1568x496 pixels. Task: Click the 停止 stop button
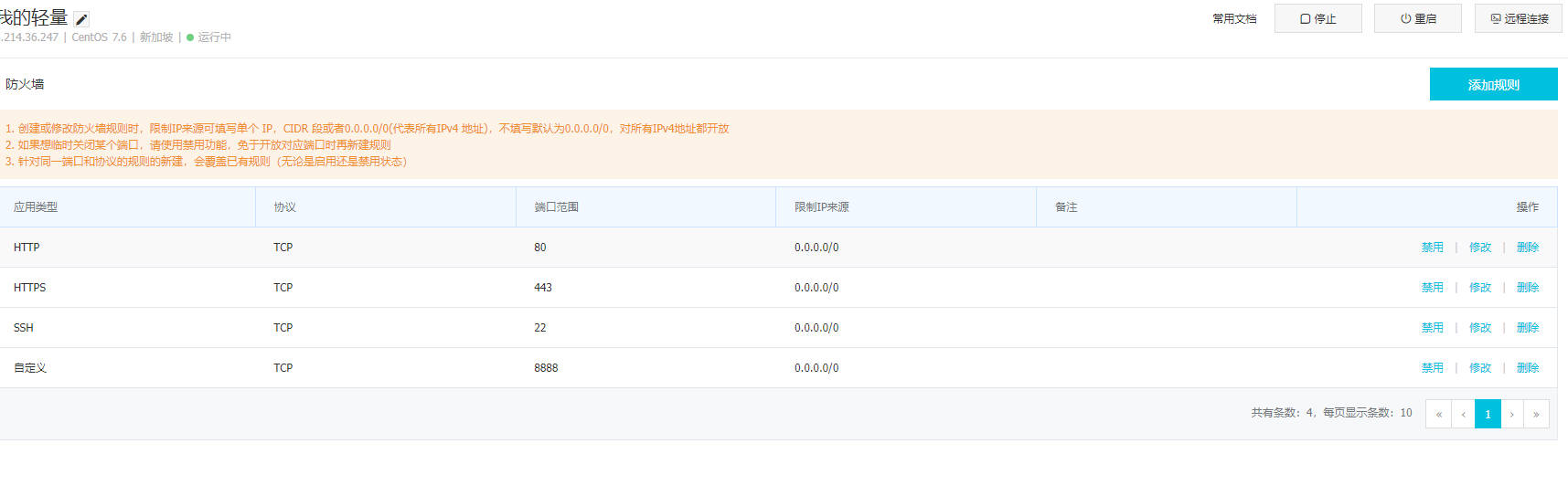pyautogui.click(x=1317, y=18)
